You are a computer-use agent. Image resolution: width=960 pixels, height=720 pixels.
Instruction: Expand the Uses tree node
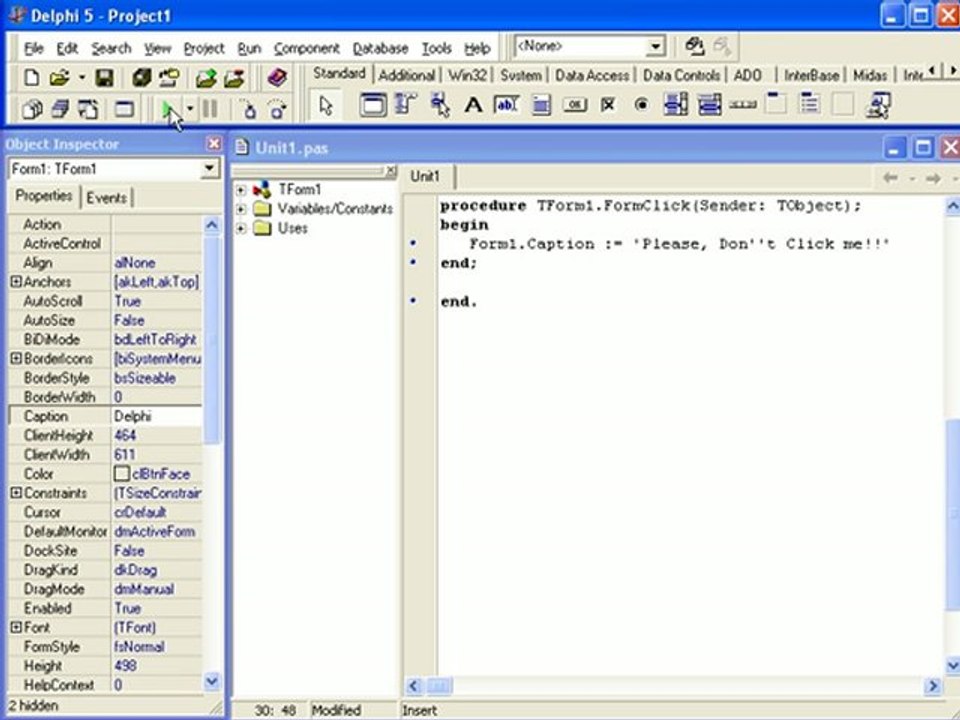[x=241, y=228]
